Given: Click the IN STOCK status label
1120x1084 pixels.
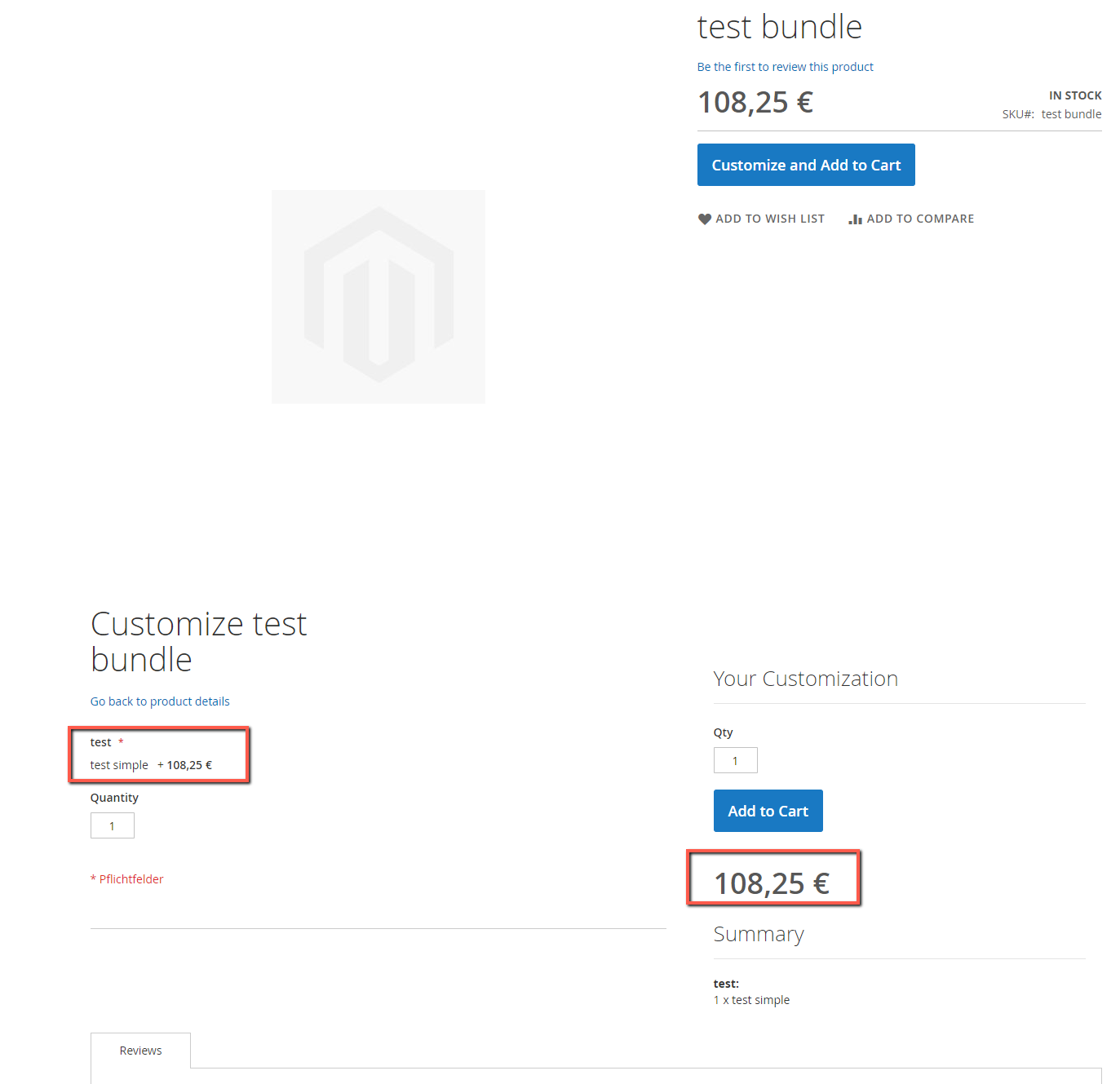Looking at the screenshot, I should [1075, 95].
